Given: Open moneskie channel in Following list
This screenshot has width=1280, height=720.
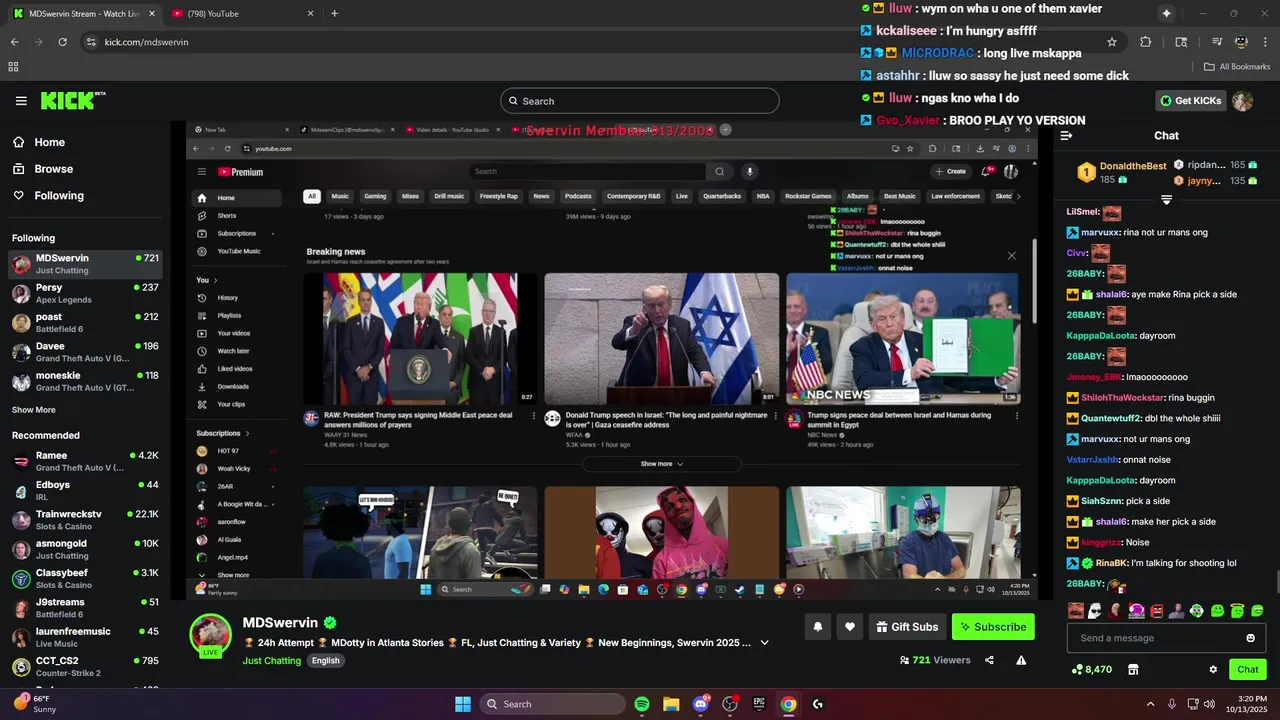Looking at the screenshot, I should click(85, 381).
